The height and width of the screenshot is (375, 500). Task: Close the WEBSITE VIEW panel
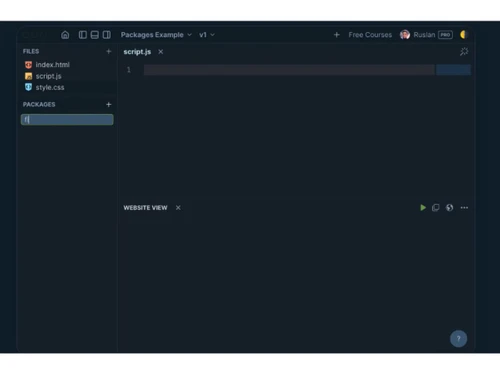pyautogui.click(x=178, y=208)
